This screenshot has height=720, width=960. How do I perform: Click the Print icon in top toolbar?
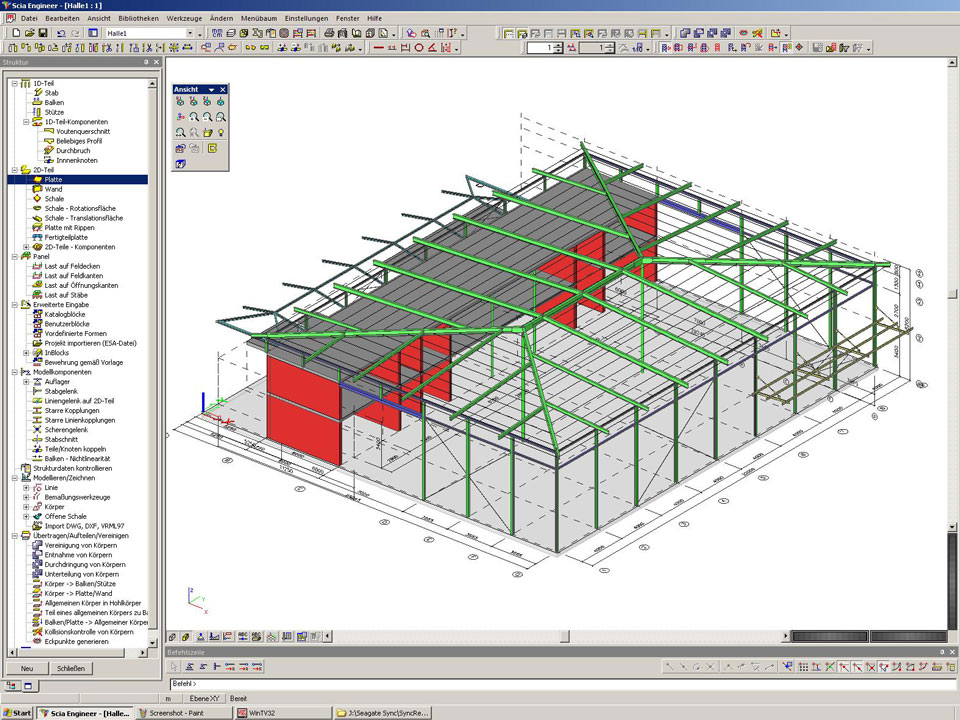coord(327,33)
